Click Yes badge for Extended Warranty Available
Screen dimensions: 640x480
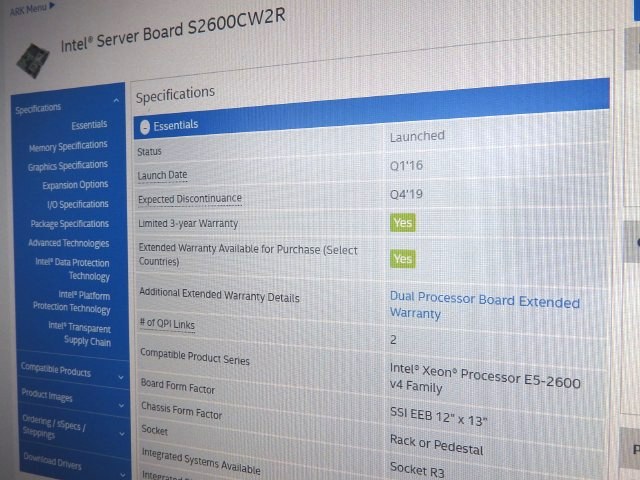[x=403, y=259]
